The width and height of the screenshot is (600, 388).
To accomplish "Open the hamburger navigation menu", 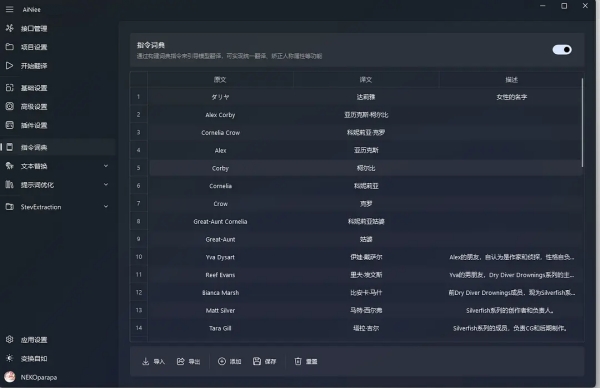I will pos(10,9).
